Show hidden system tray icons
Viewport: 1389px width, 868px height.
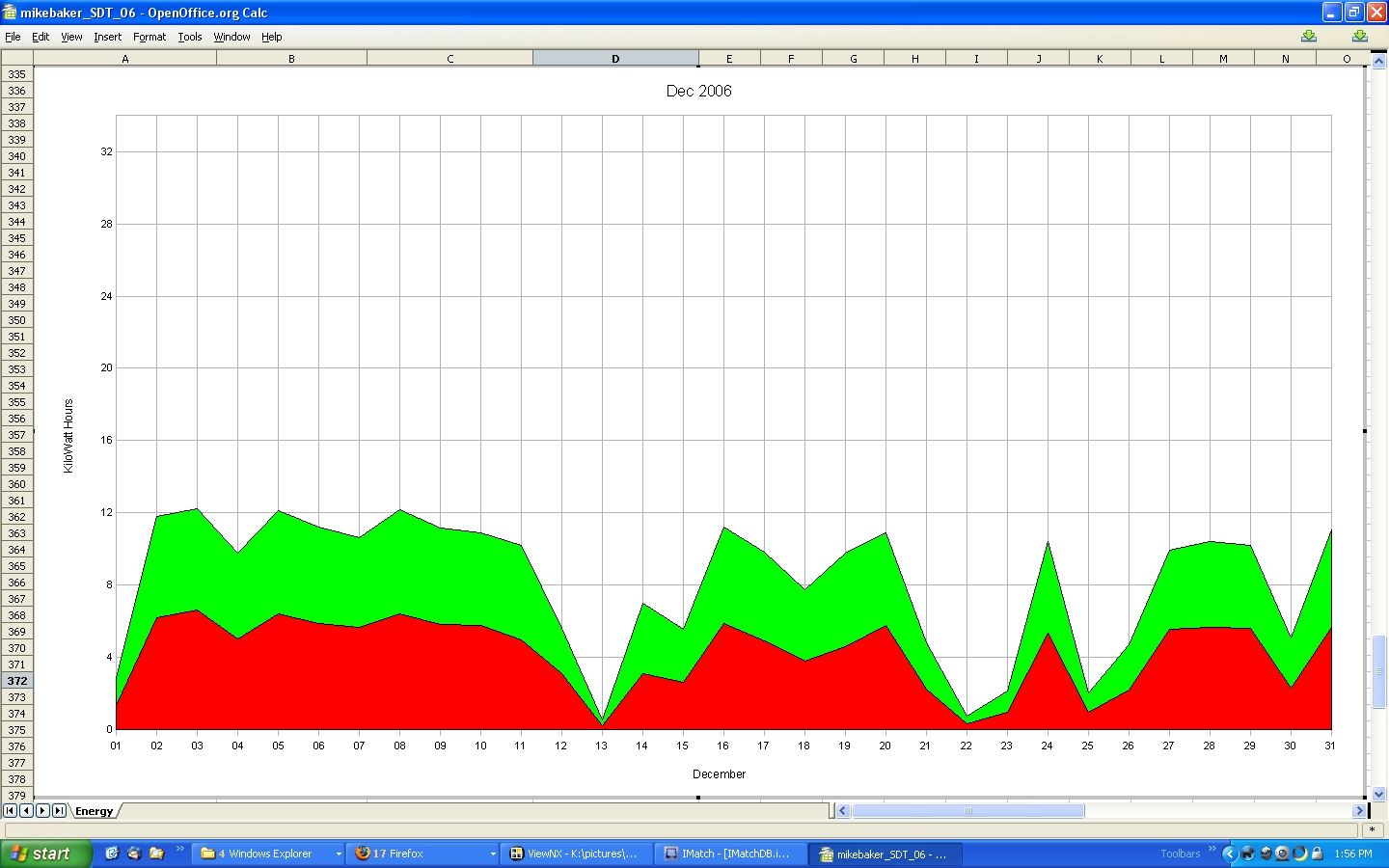click(1229, 854)
